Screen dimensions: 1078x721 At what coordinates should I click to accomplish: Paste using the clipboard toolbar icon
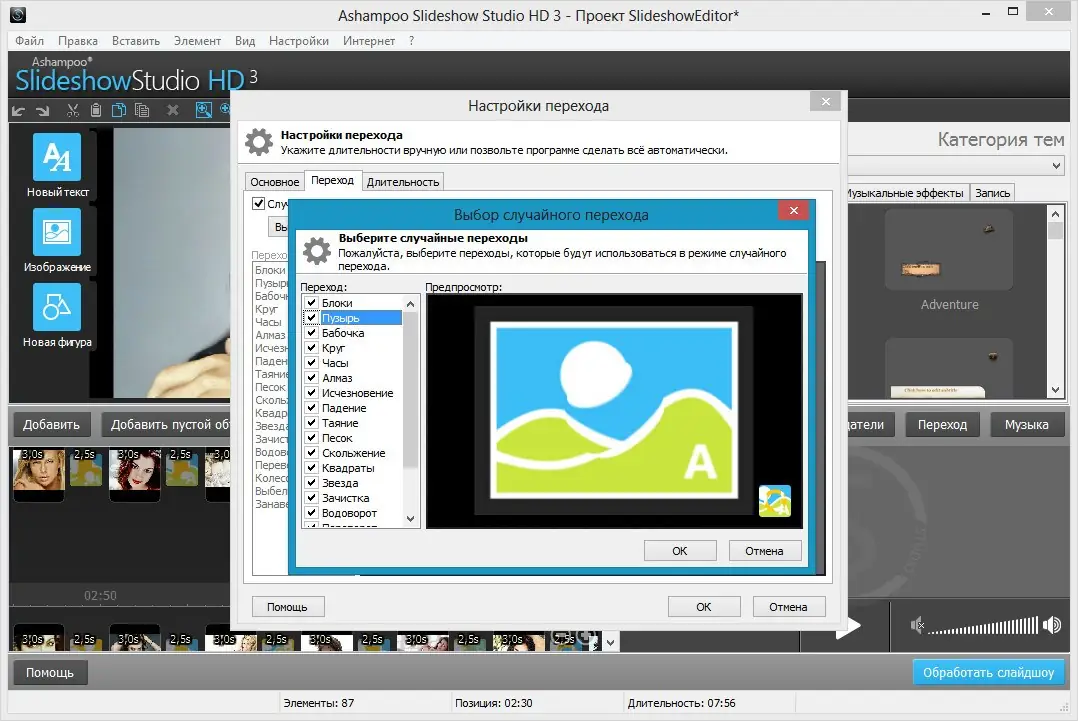[96, 110]
